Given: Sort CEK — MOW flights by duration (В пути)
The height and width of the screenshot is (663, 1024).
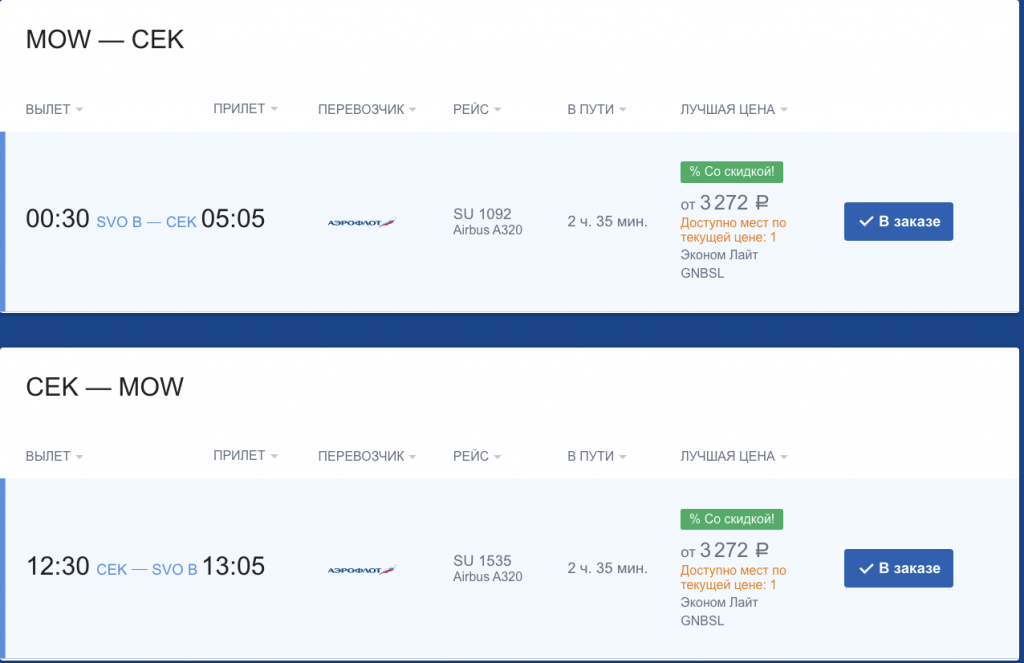Looking at the screenshot, I should tap(596, 457).
